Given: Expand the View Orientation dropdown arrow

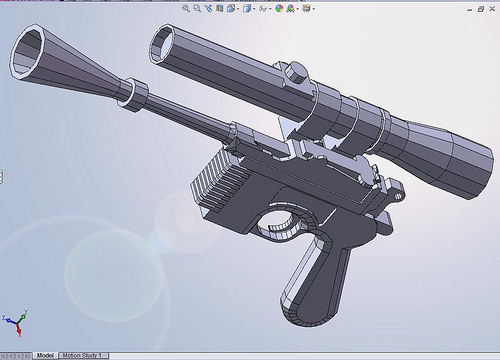Looking at the screenshot, I should pyautogui.click(x=238, y=9).
